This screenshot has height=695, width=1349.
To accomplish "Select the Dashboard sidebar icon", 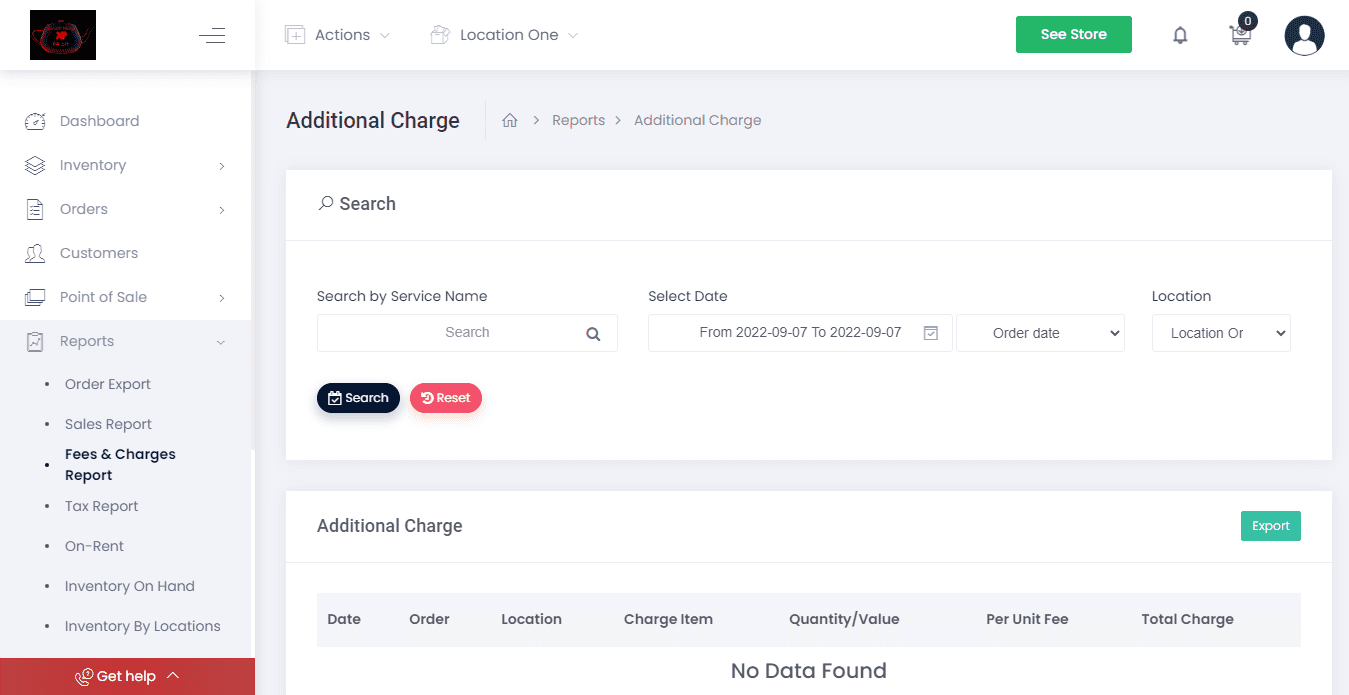I will tap(35, 120).
